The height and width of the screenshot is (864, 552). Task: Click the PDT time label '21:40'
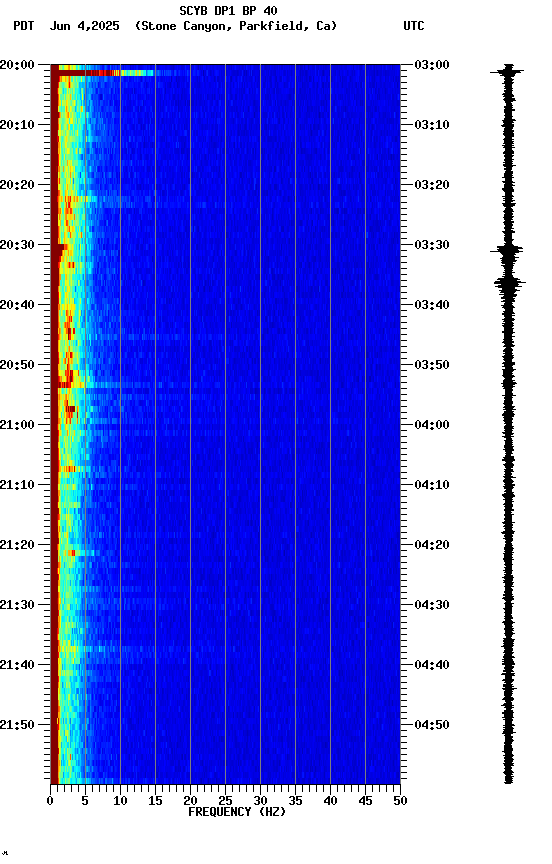coord(17,665)
